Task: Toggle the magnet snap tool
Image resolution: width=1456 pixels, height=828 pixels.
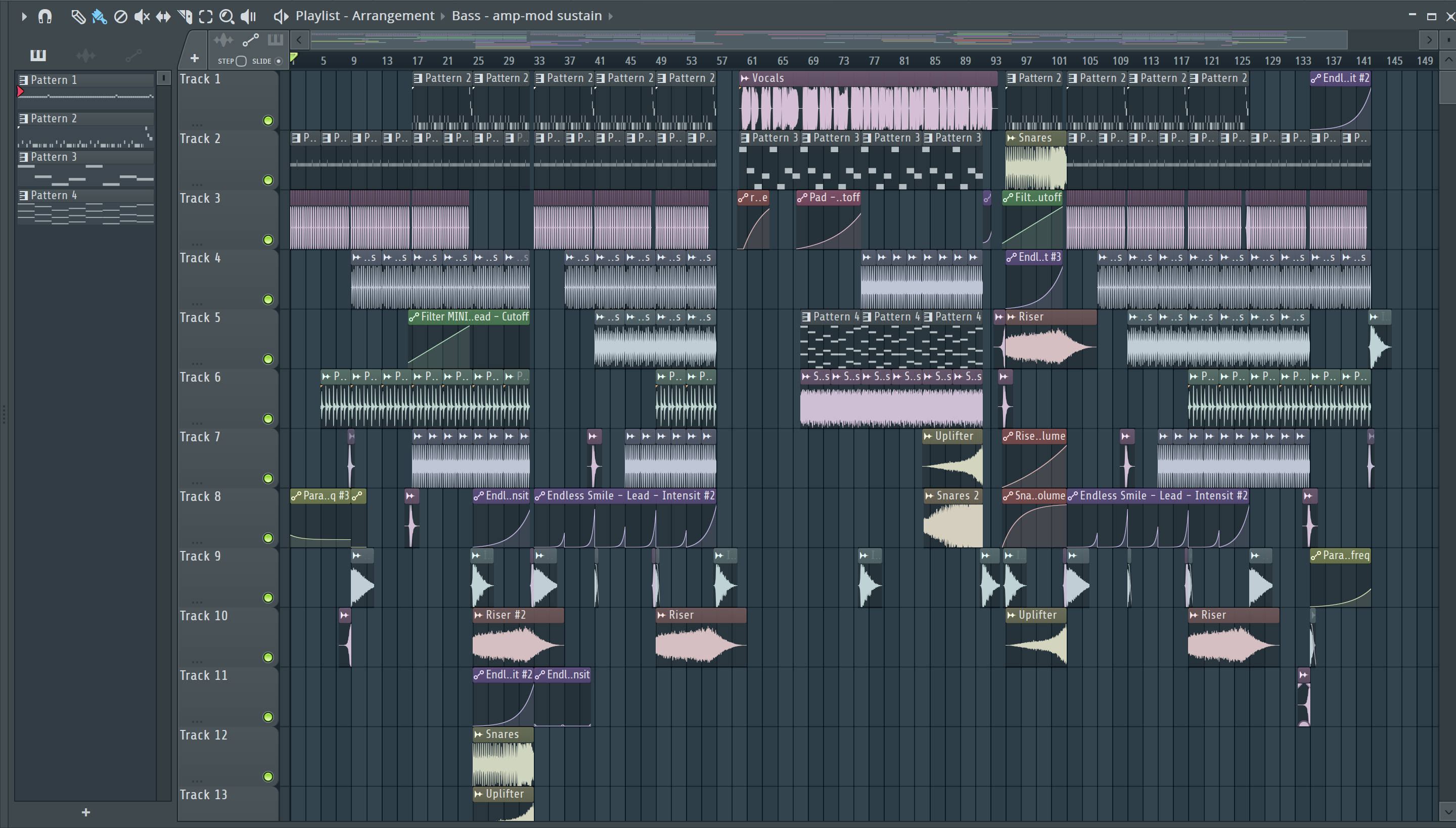Action: pyautogui.click(x=45, y=17)
